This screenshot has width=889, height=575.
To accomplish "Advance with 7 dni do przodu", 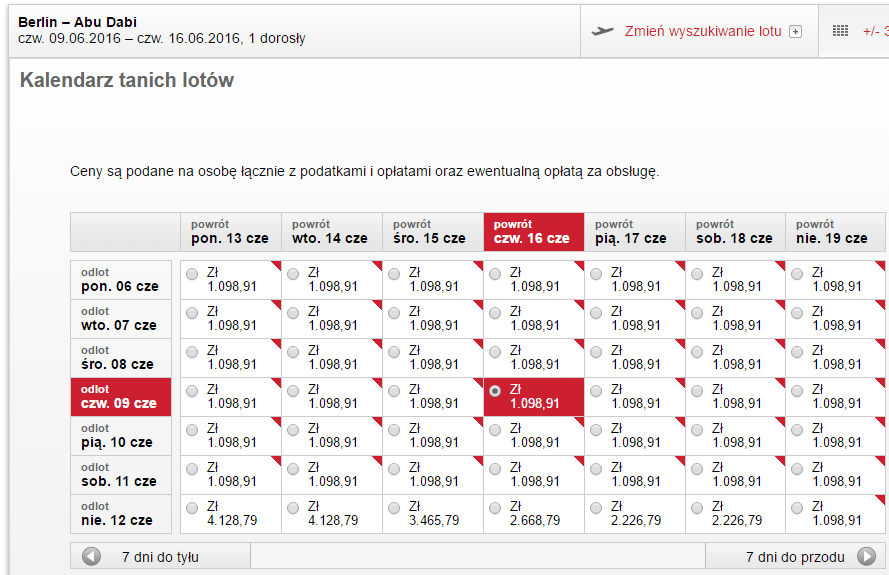I will pos(795,557).
